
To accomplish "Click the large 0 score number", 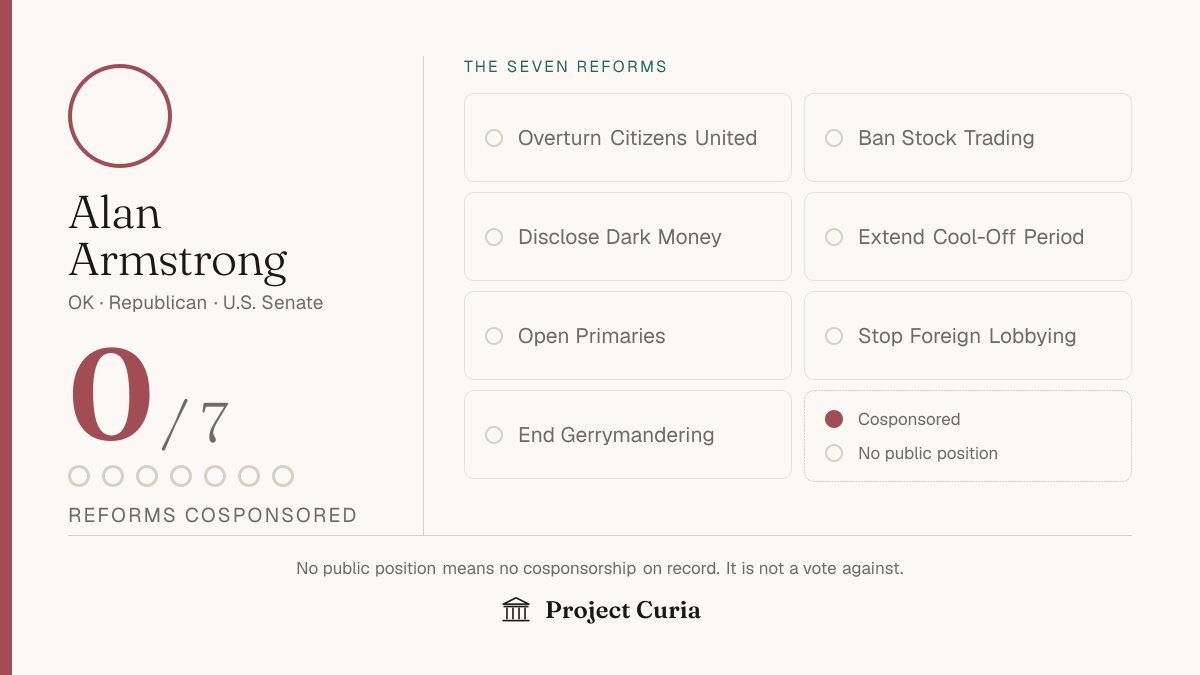I will pos(111,396).
